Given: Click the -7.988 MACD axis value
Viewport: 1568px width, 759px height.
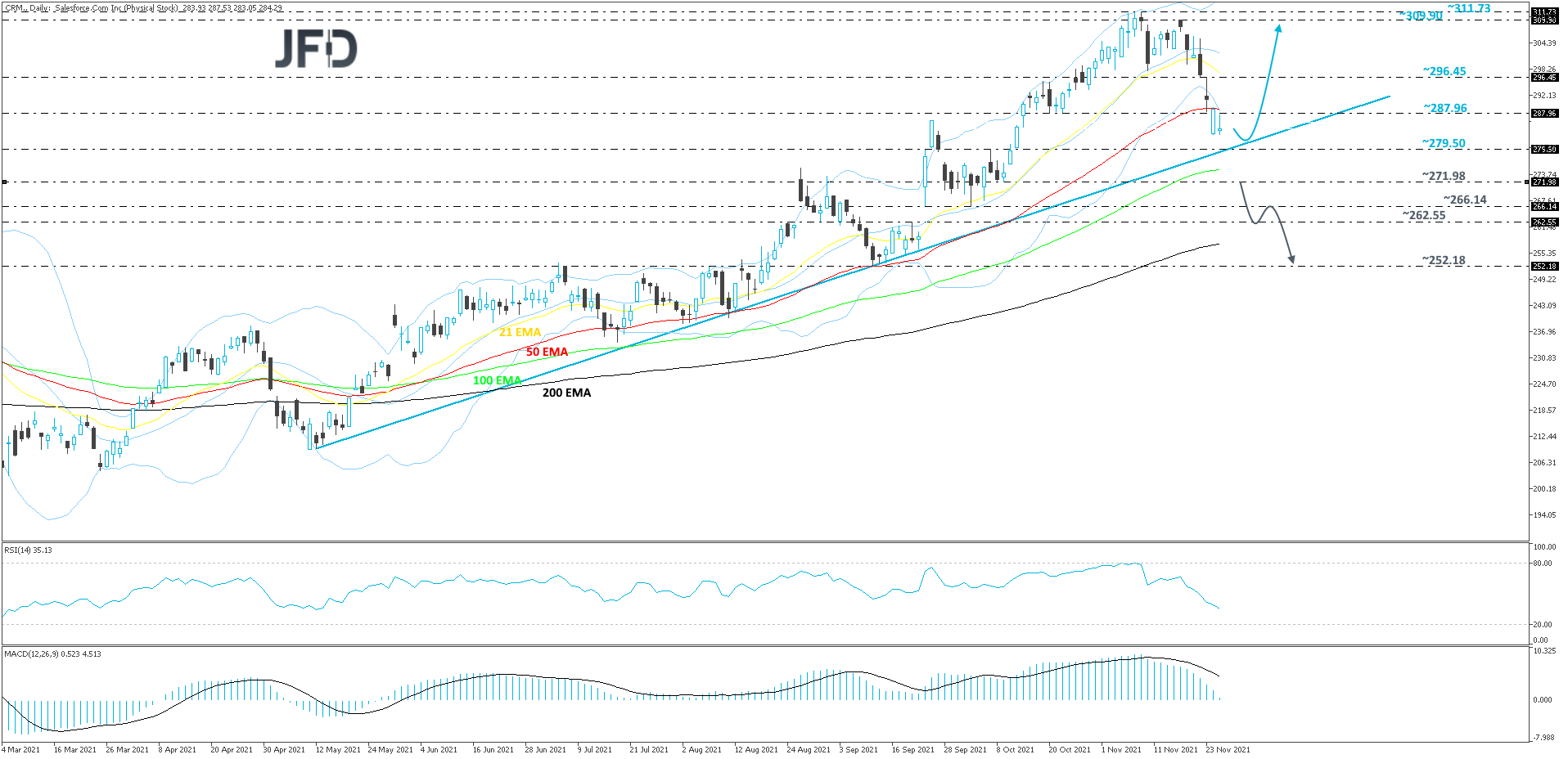Looking at the screenshot, I should [x=1544, y=738].
